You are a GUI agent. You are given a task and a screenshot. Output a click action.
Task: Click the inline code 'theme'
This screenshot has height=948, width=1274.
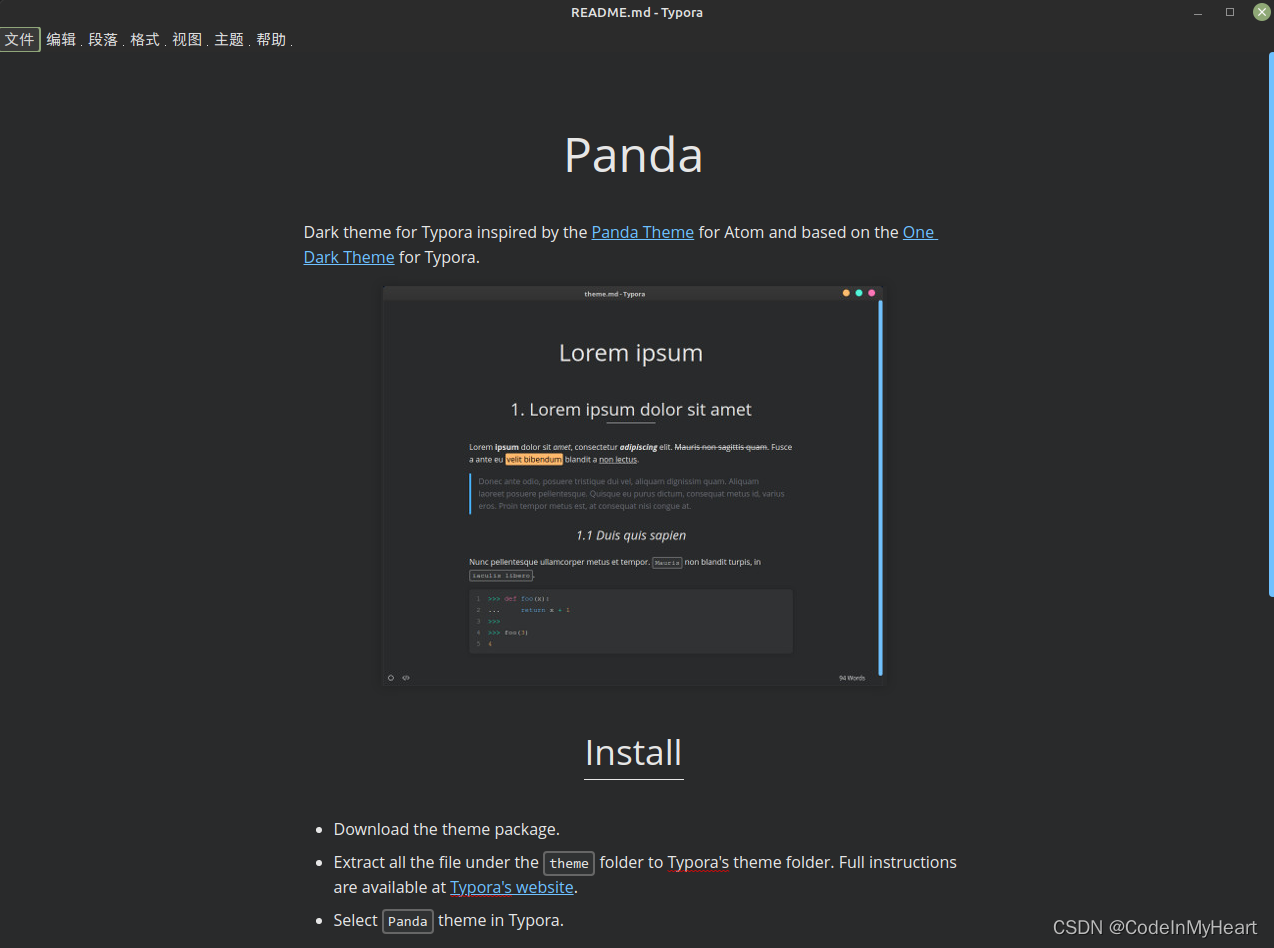pos(569,863)
